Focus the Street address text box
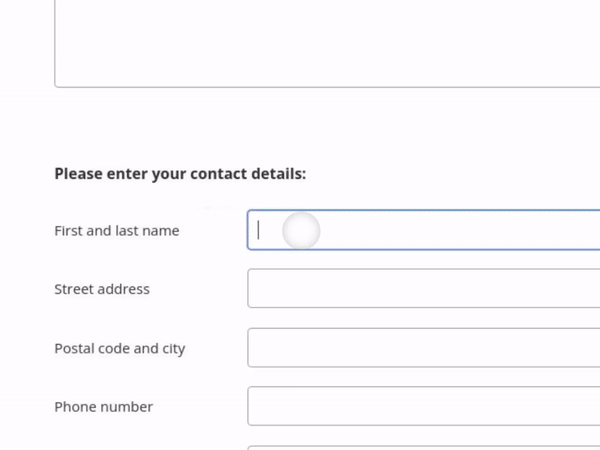 (x=425, y=288)
